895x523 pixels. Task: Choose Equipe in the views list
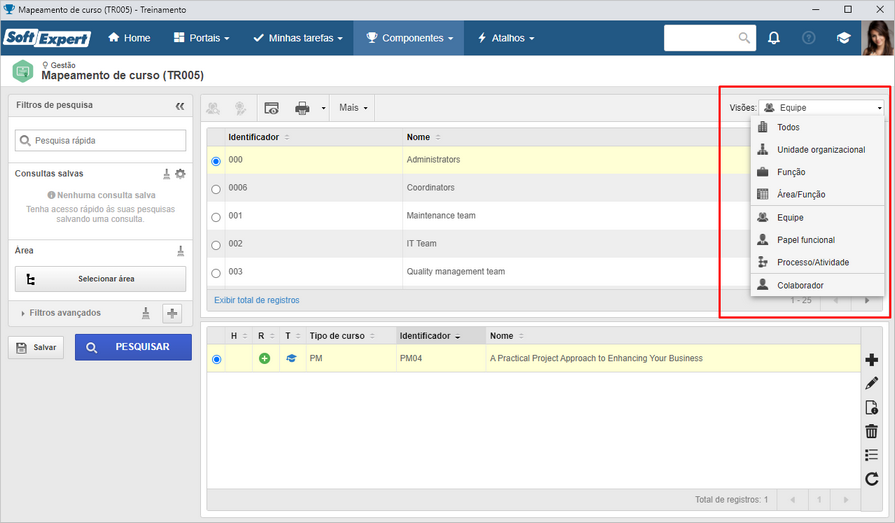coord(817,218)
